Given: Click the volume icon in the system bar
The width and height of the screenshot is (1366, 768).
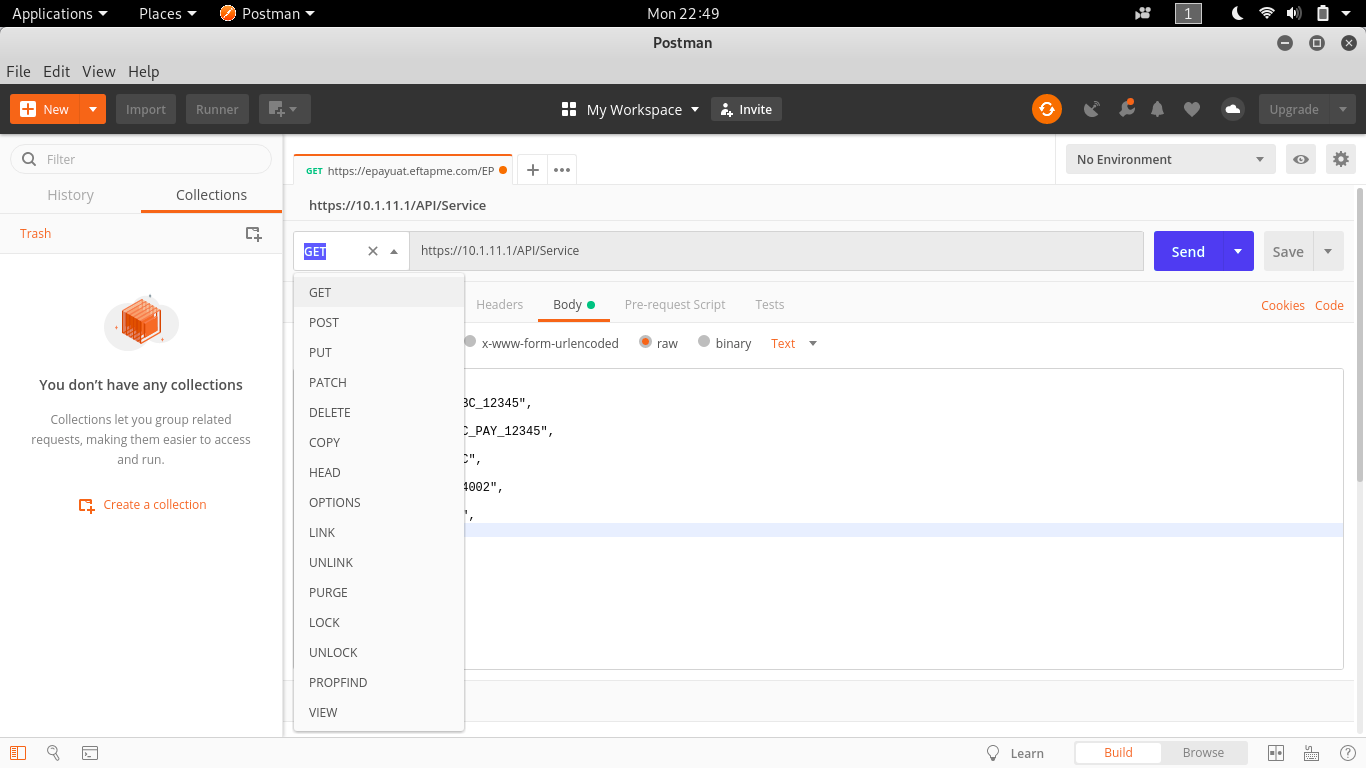Looking at the screenshot, I should (x=1294, y=13).
